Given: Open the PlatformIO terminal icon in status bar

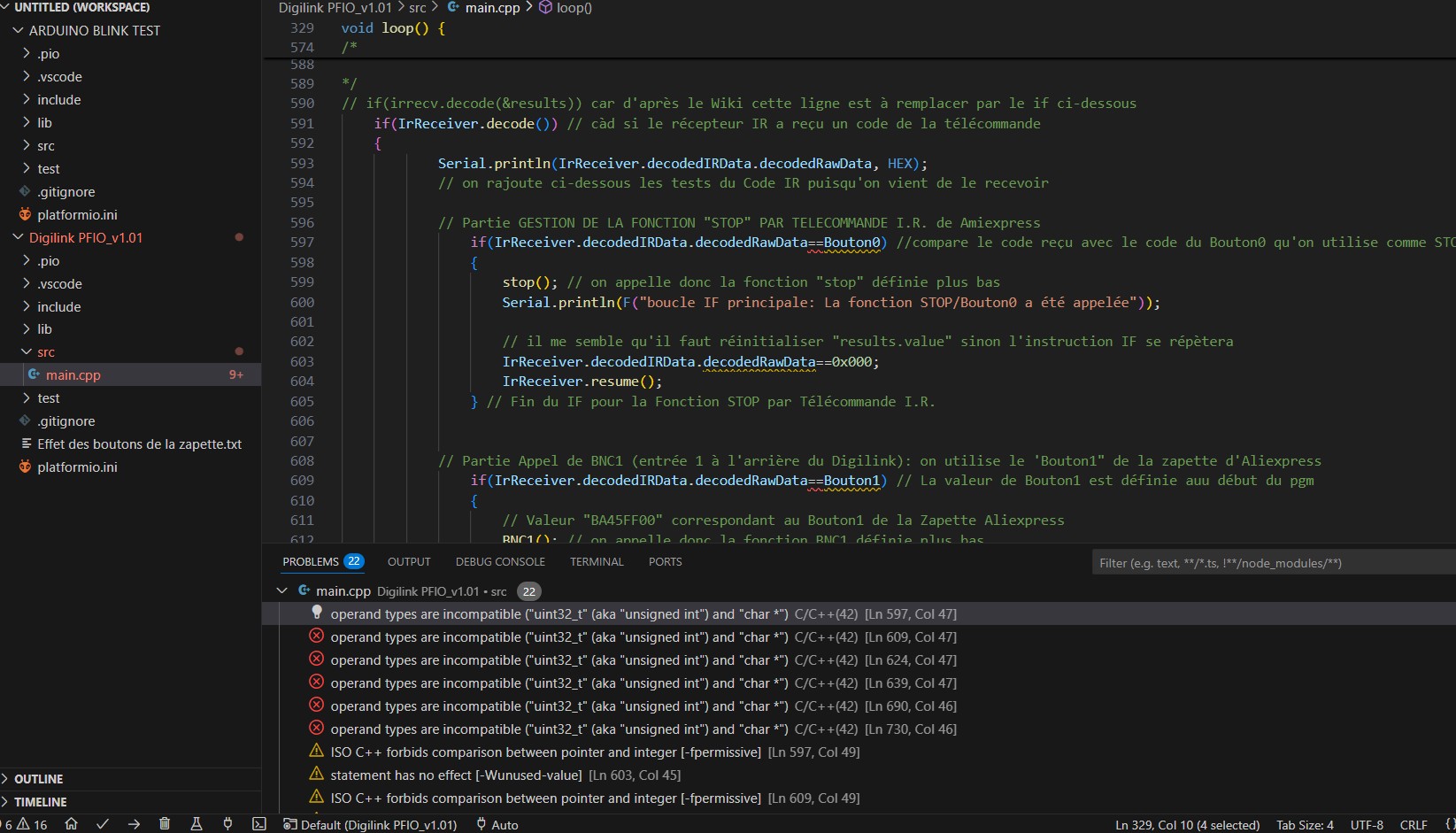Looking at the screenshot, I should coord(258,824).
